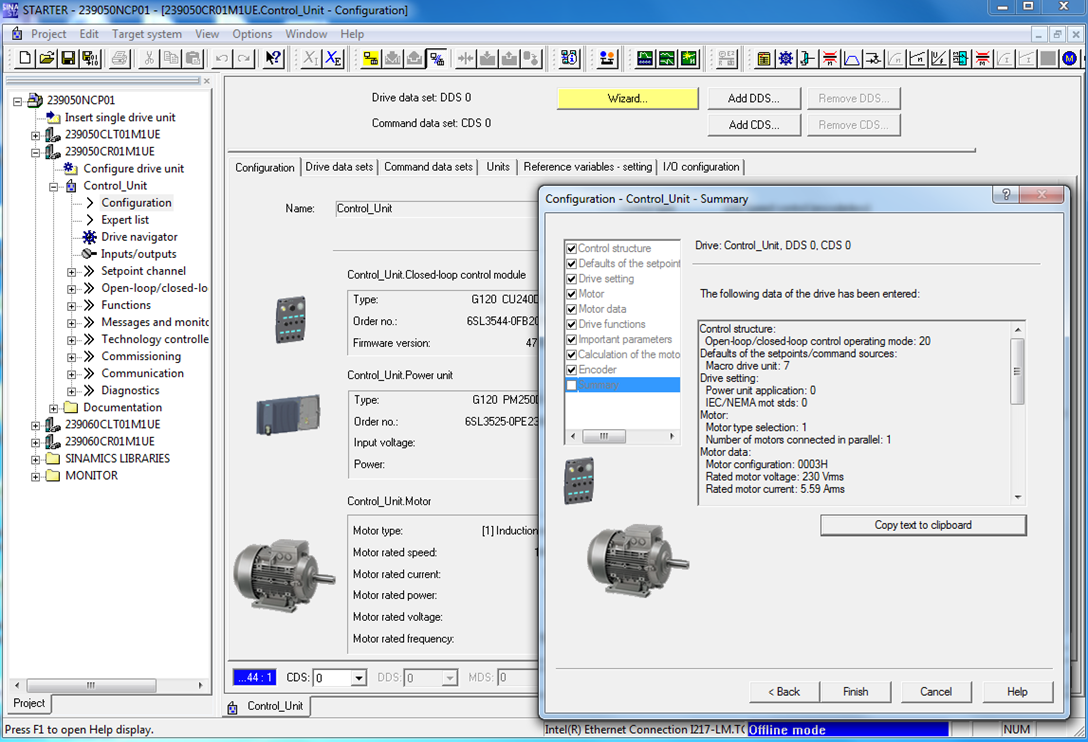Screen dimensions: 1088x742
Task: Toggle the Control structure checkbox
Action: [x=571, y=249]
